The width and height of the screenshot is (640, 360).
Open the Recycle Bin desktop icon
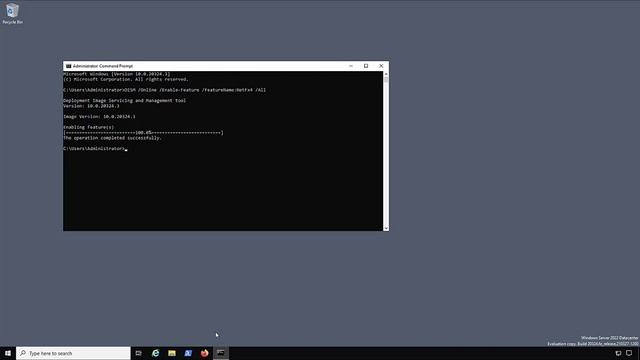tap(12, 13)
